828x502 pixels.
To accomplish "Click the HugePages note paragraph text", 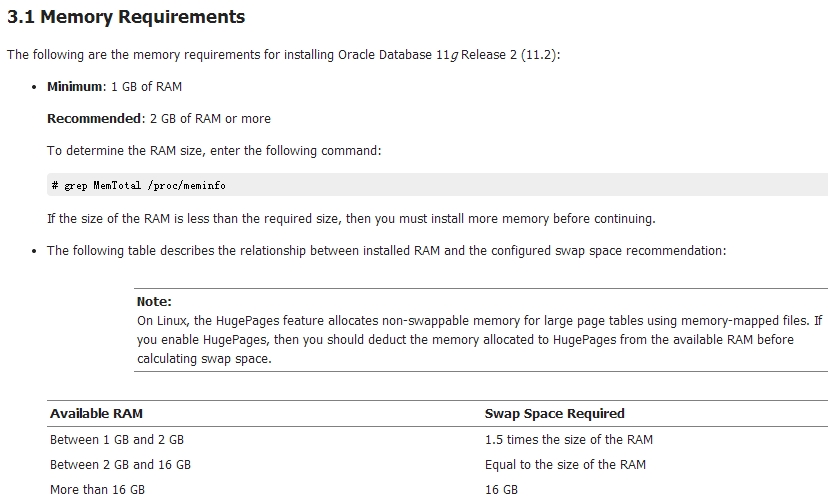I will (479, 340).
